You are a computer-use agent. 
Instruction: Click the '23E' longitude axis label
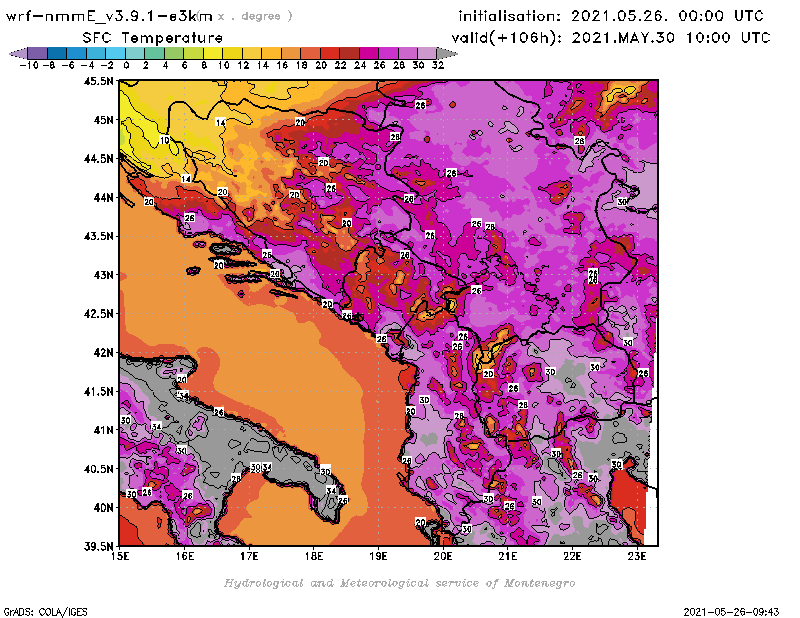(637, 556)
